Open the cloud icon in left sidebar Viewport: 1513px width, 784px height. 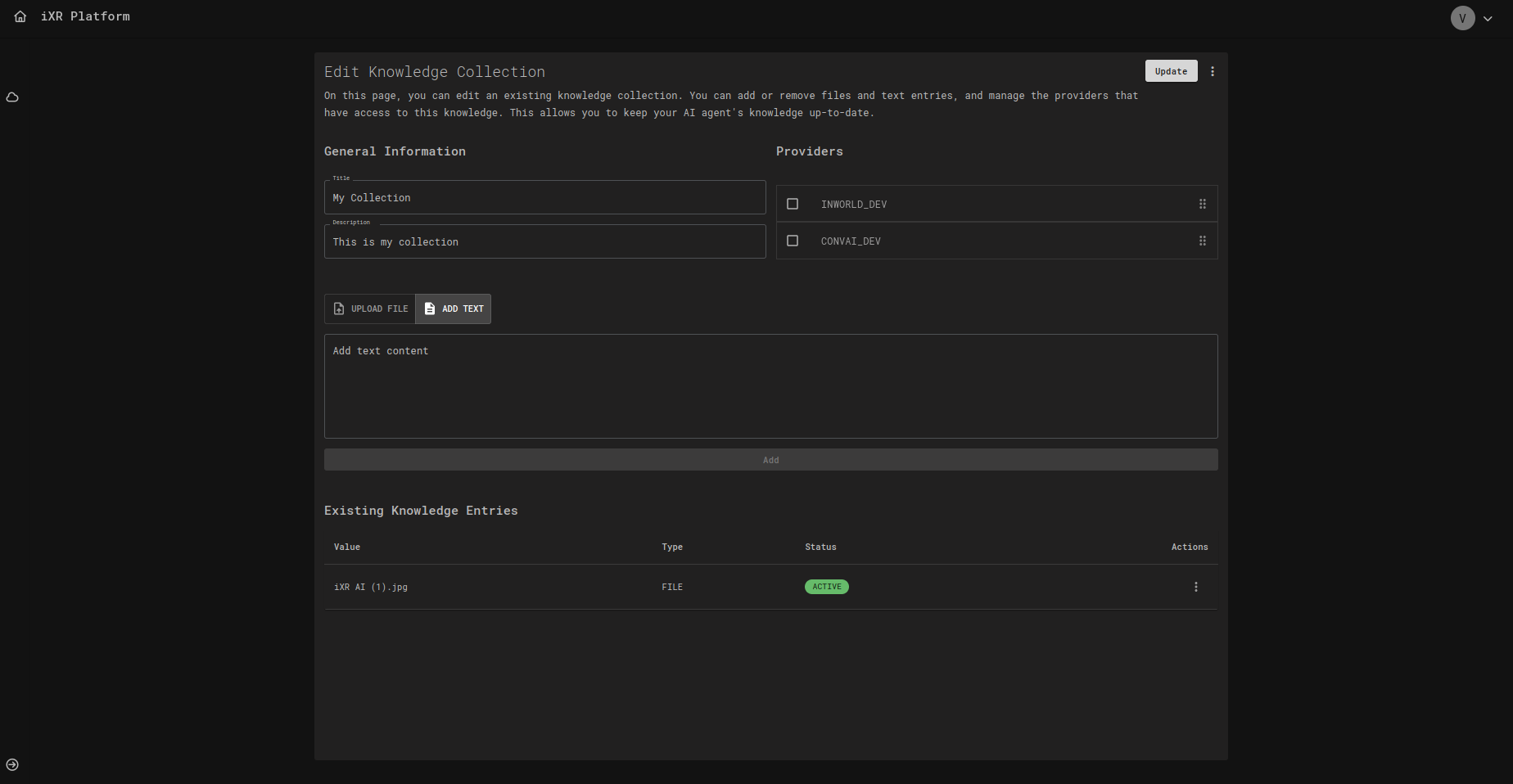point(12,97)
